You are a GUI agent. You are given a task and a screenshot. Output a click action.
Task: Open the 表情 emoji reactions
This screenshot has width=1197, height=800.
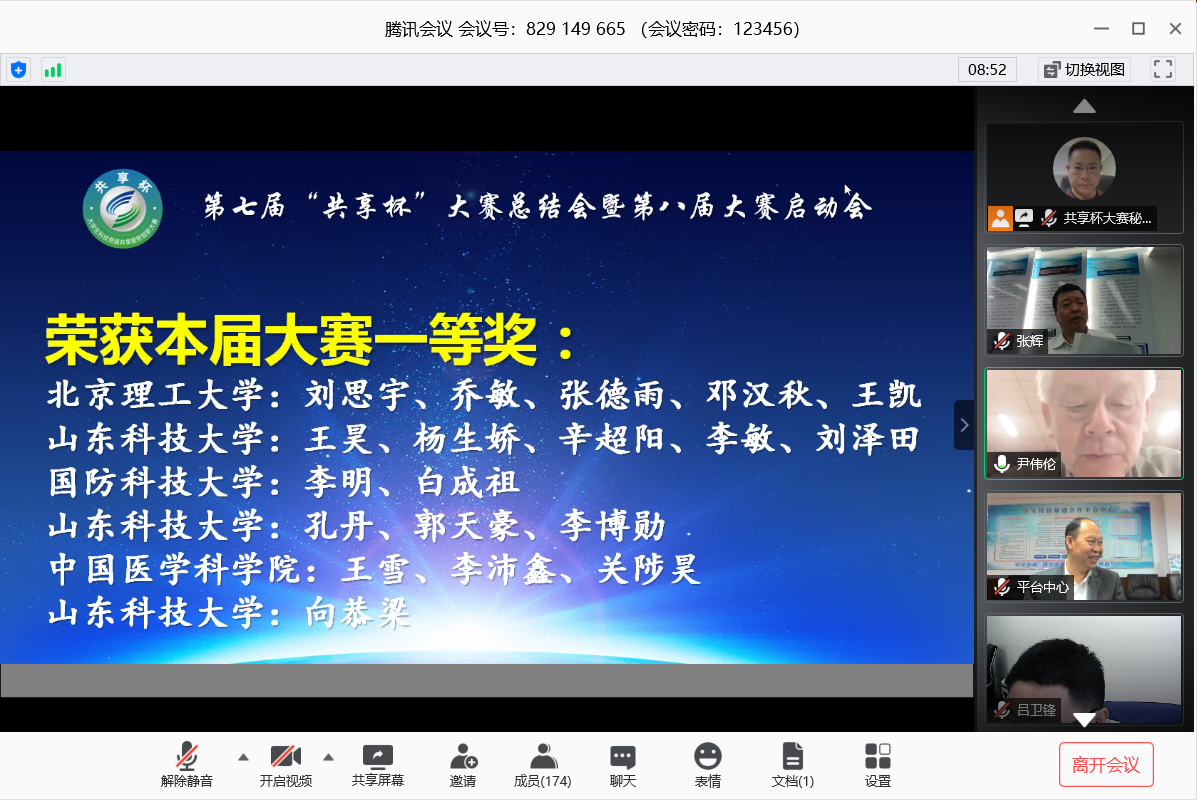pos(708,765)
